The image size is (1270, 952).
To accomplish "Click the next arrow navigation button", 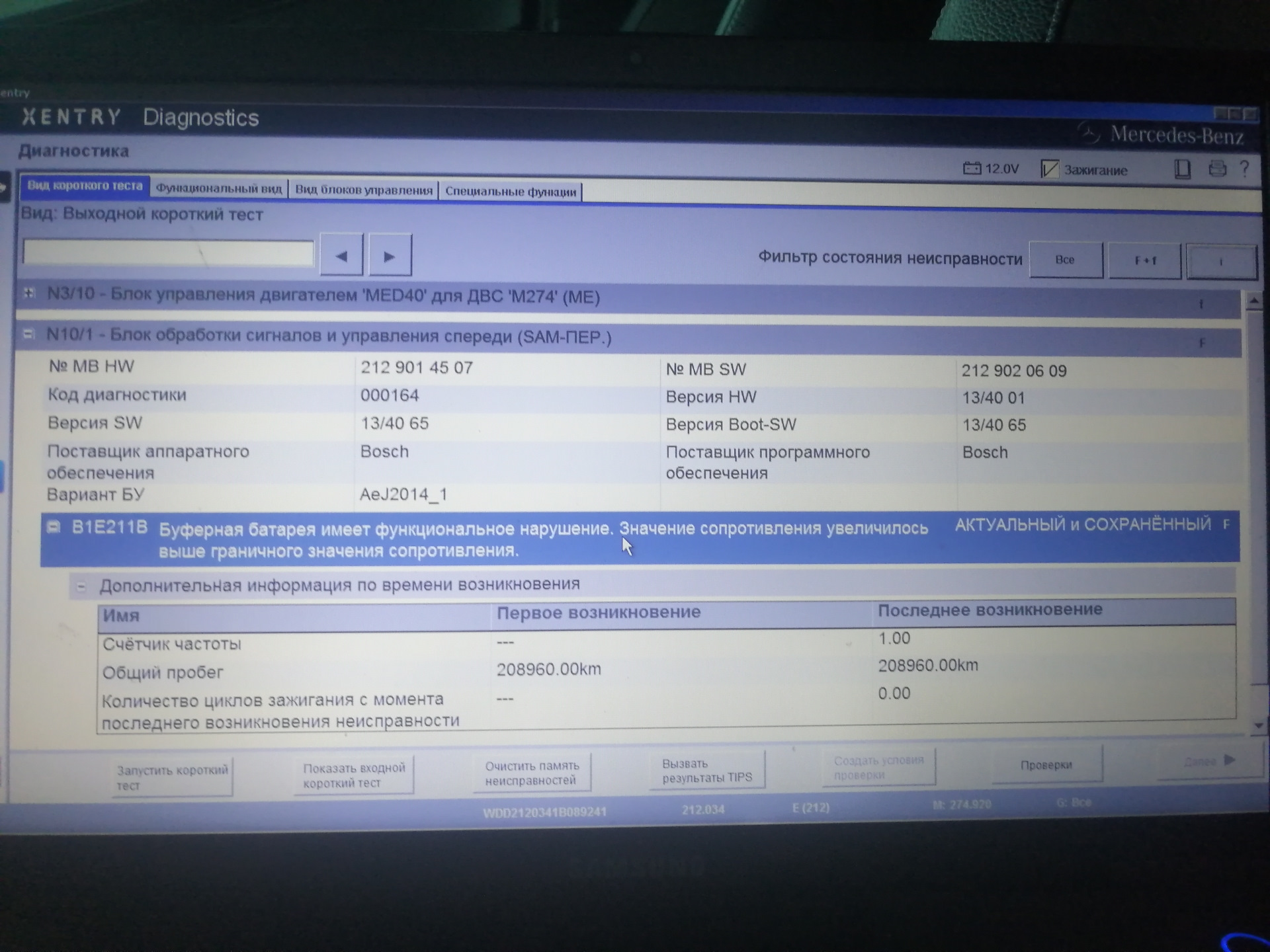I will pos(390,256).
